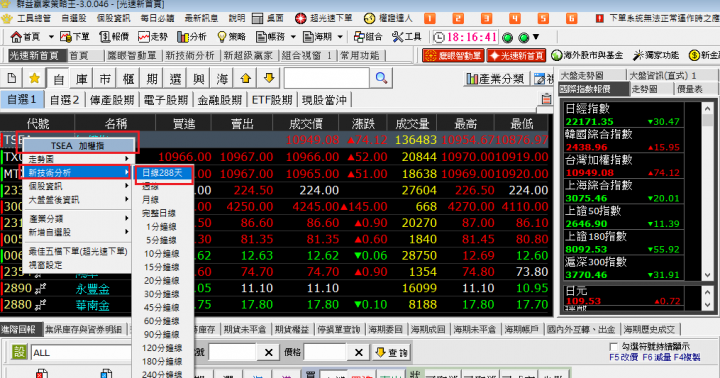This screenshot has width=720, height=378.
Task: Open the 下單 order icon
Action: [x=75, y=37]
